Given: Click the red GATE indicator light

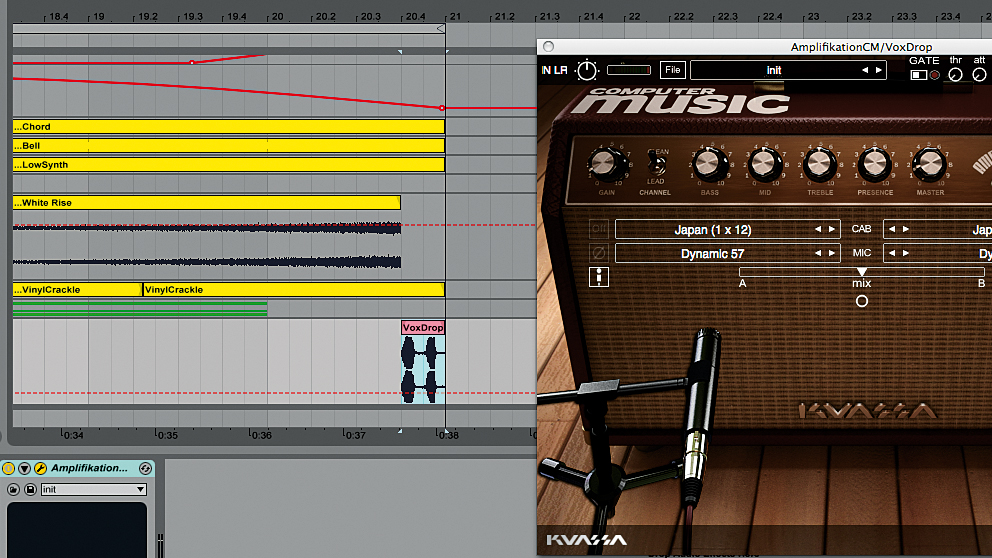Looking at the screenshot, I should [x=934, y=75].
